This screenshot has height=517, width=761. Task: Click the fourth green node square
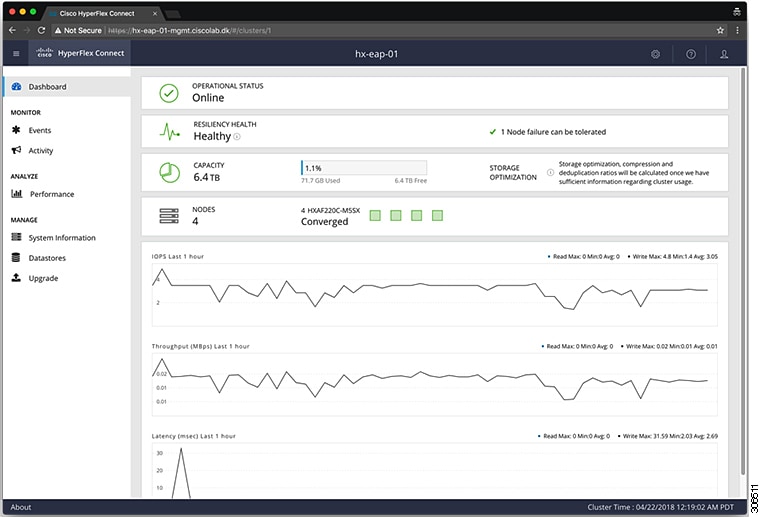point(437,216)
